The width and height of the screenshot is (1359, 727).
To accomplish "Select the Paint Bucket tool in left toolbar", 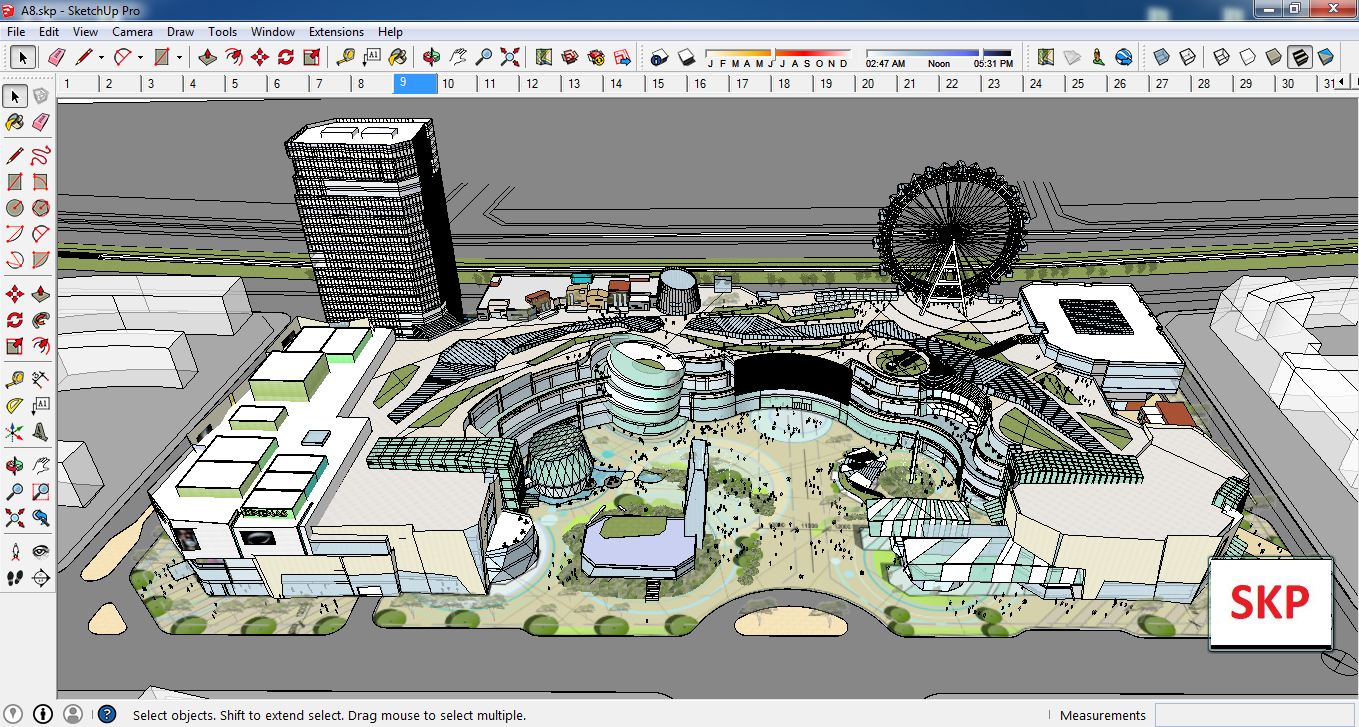I will [x=15, y=122].
